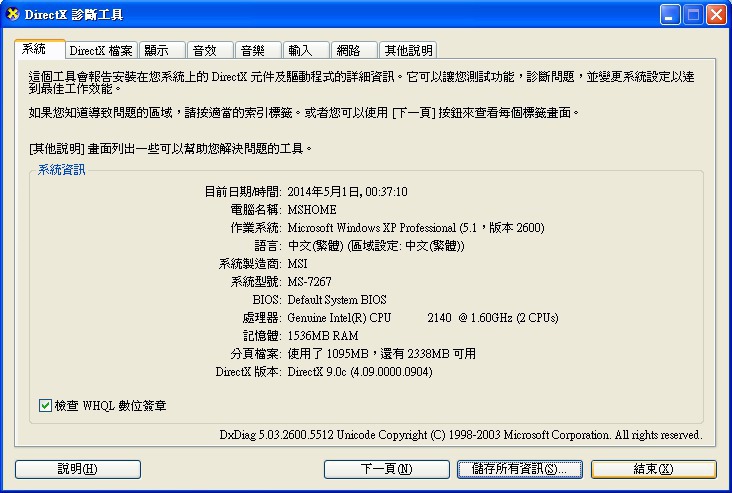This screenshot has height=493, width=732.
Task: Click the DirectX icon in title bar
Action: click(13, 14)
